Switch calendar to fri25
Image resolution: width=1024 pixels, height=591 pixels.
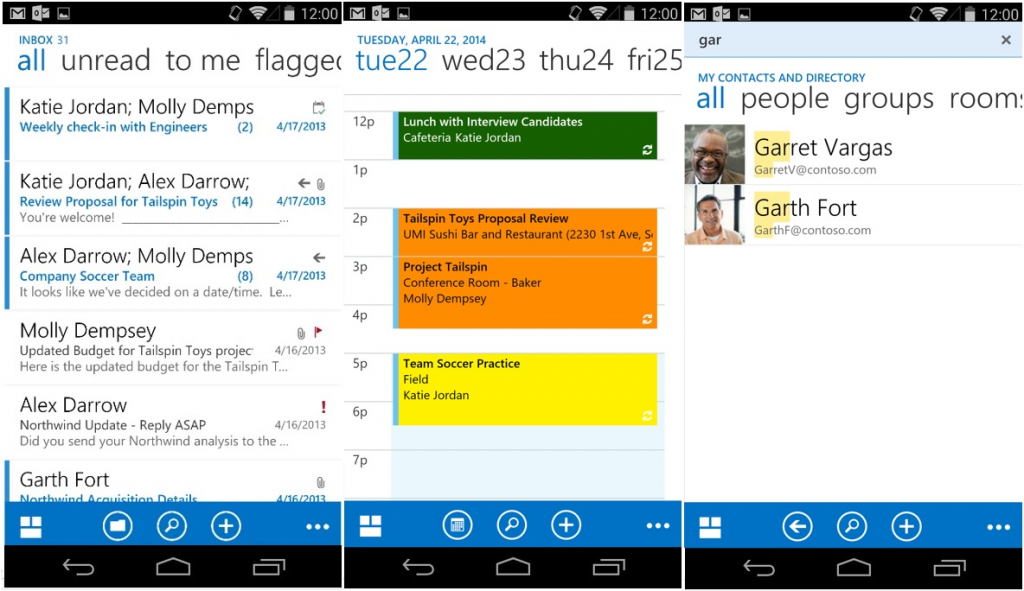pos(654,61)
